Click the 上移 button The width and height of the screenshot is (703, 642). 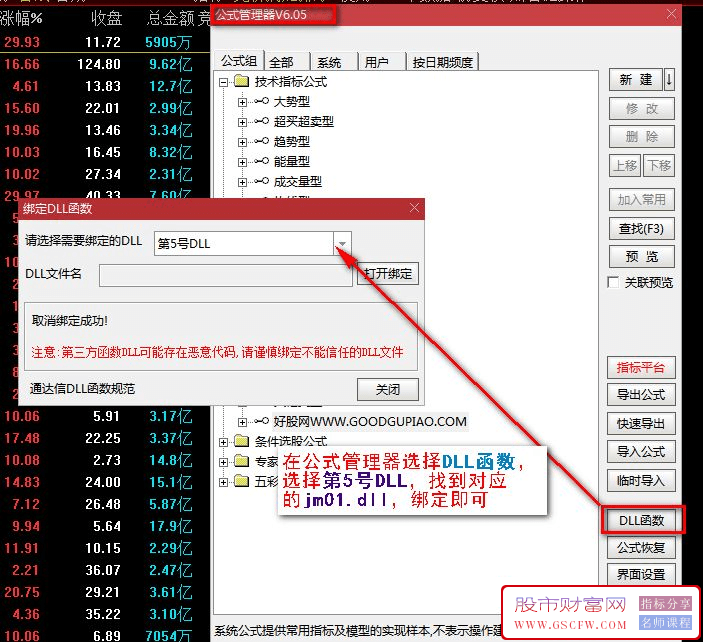pos(625,166)
